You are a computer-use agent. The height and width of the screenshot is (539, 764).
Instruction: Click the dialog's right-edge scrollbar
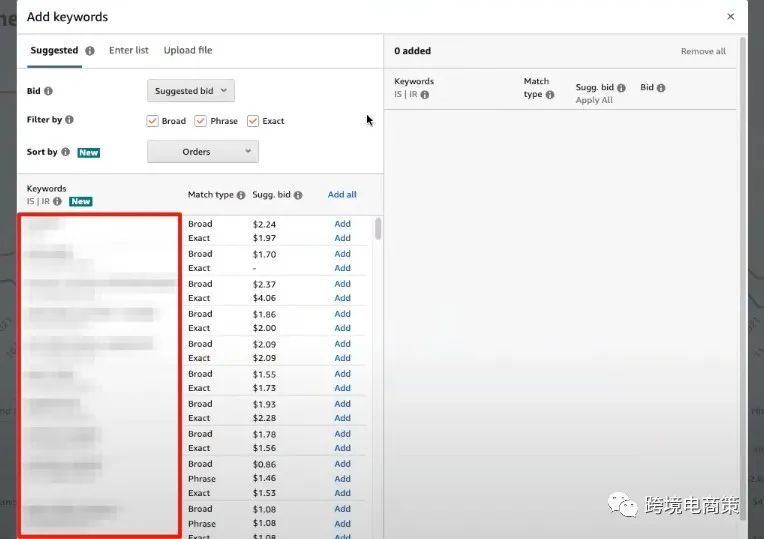[743, 278]
